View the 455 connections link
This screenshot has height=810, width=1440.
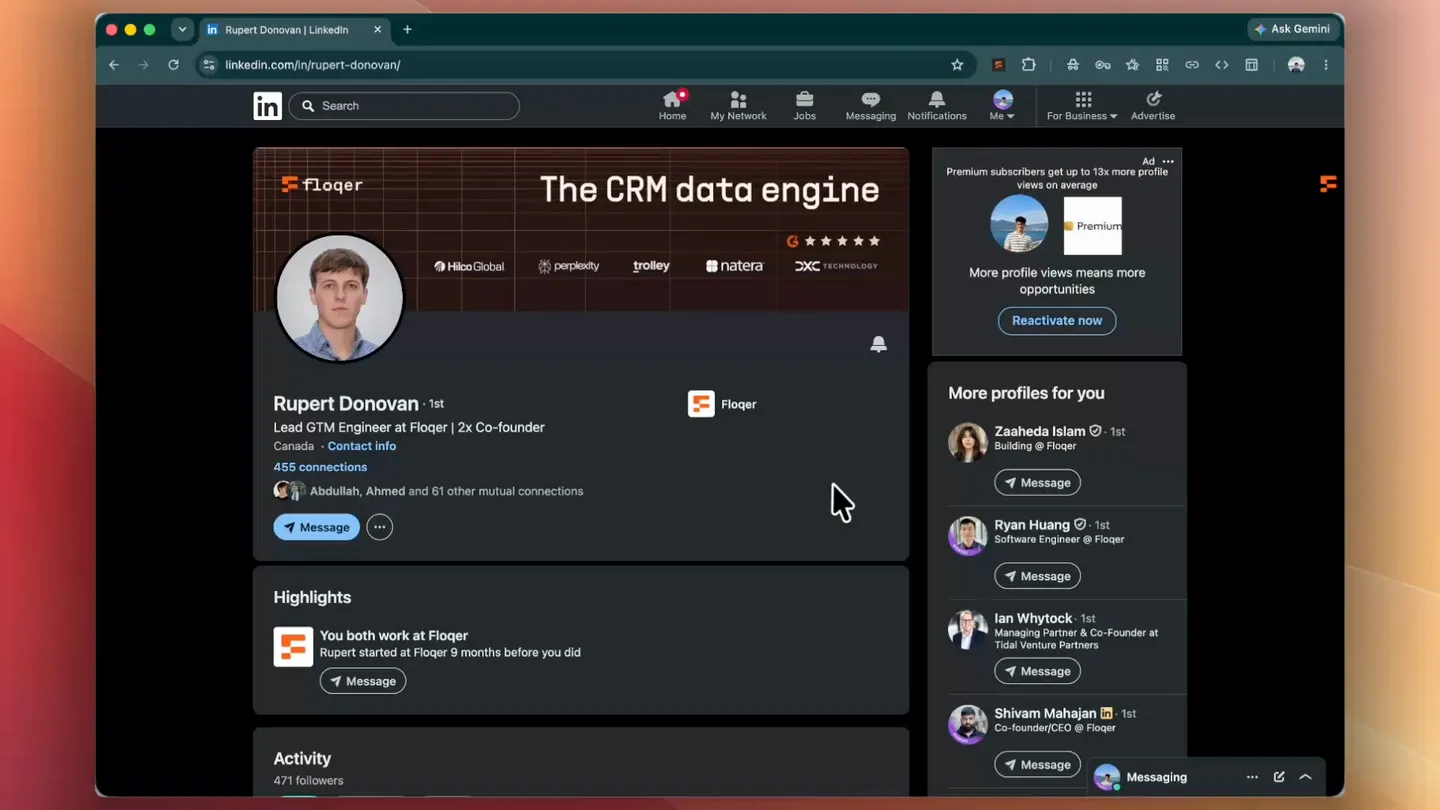(320, 467)
